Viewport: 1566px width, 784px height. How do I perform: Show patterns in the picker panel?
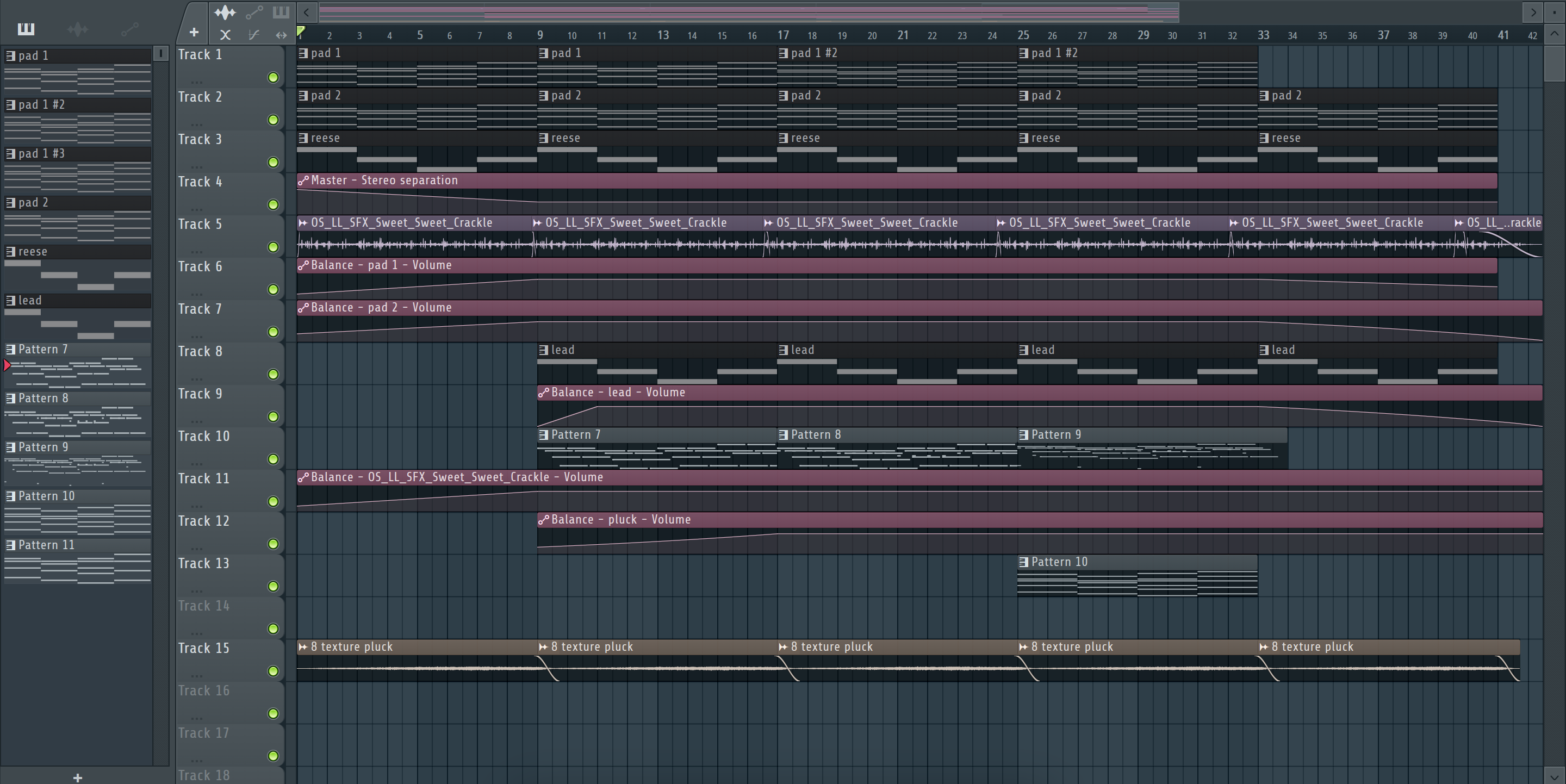click(26, 29)
